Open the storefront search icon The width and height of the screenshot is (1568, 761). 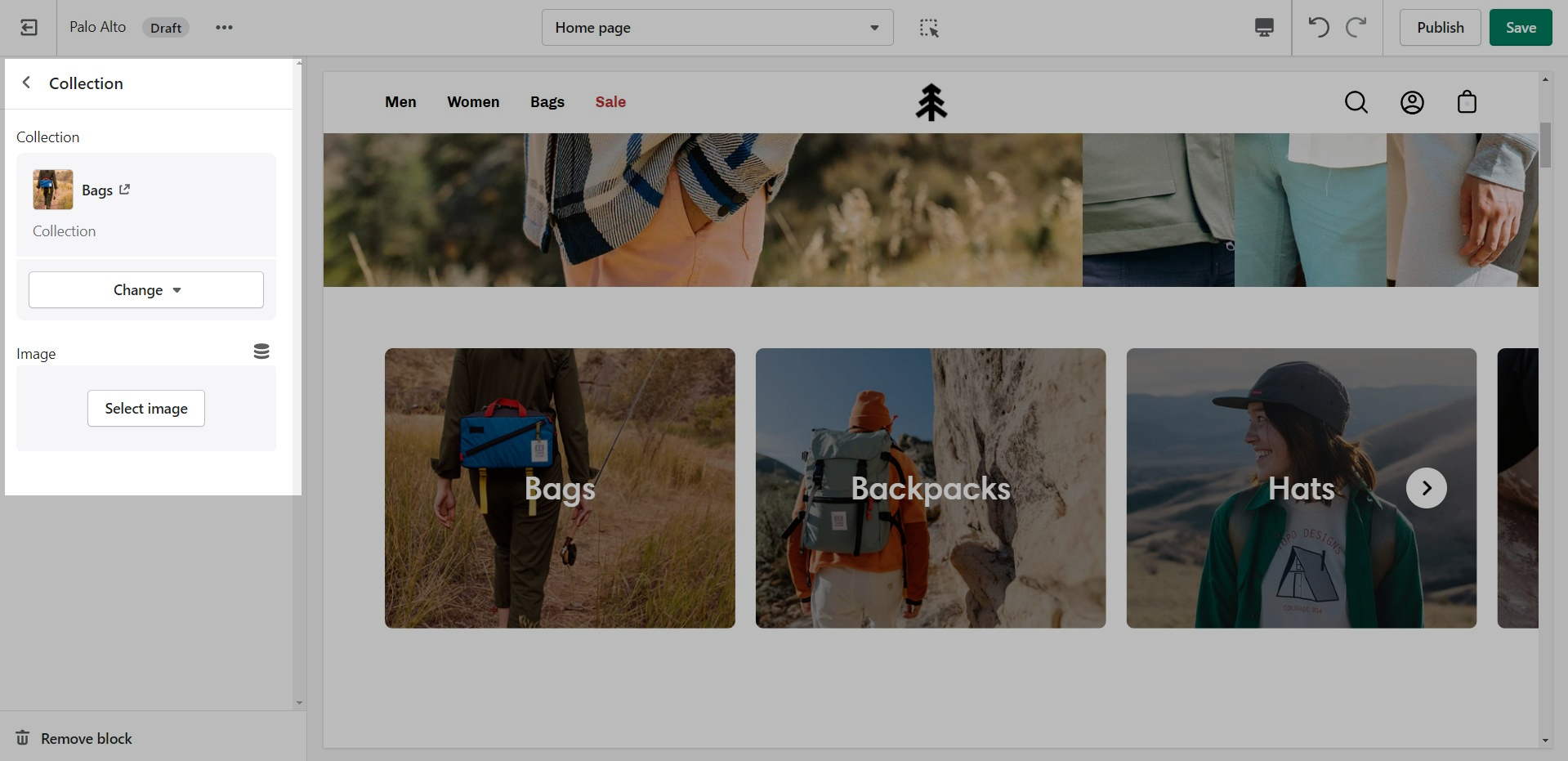tap(1356, 102)
